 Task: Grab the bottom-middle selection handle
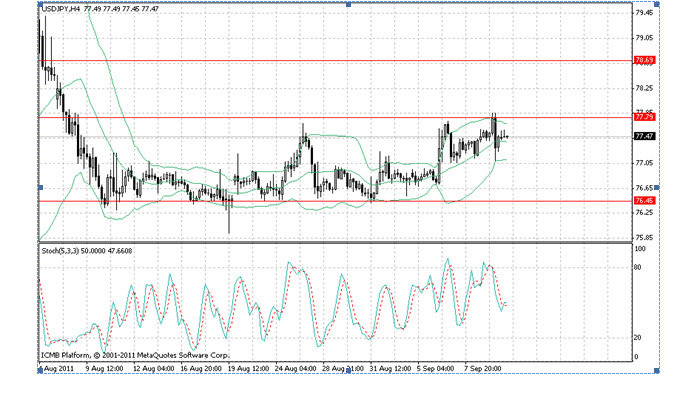click(x=348, y=371)
